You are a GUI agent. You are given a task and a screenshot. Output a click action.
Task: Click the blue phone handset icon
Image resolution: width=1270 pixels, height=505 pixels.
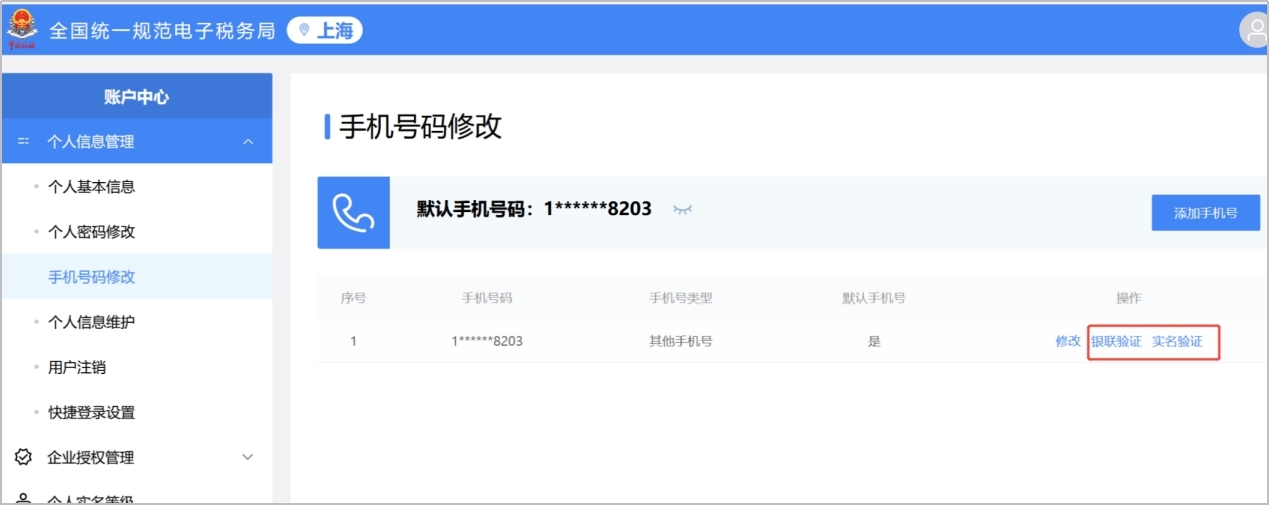(353, 212)
